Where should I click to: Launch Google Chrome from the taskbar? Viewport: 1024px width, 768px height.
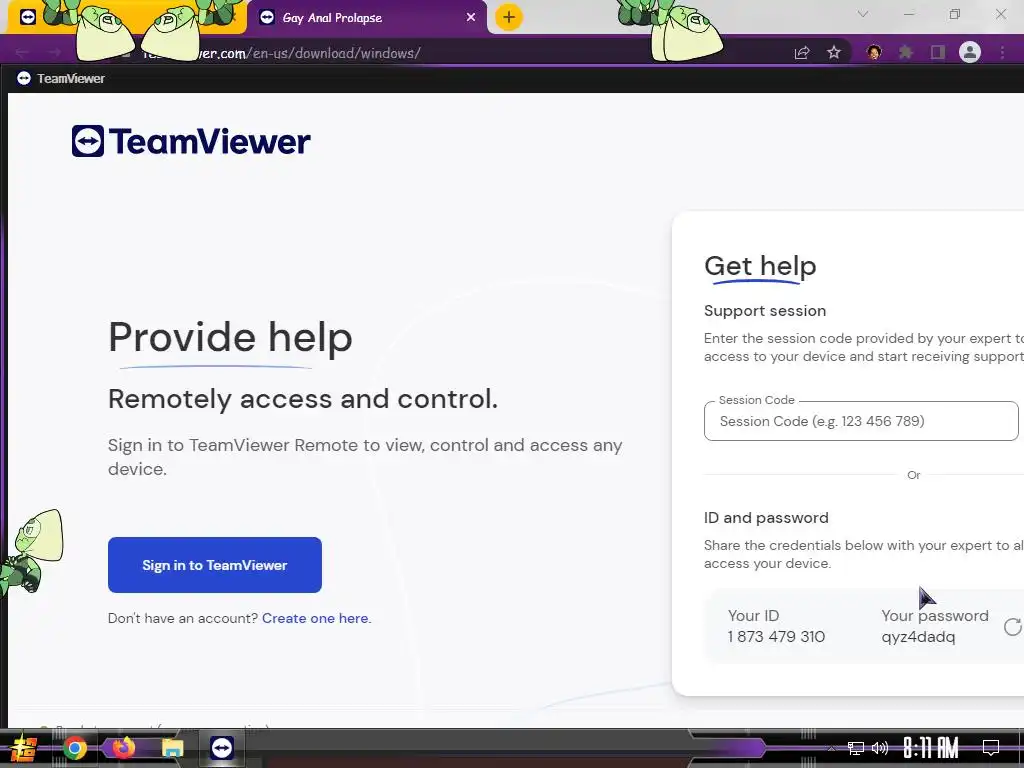click(74, 748)
